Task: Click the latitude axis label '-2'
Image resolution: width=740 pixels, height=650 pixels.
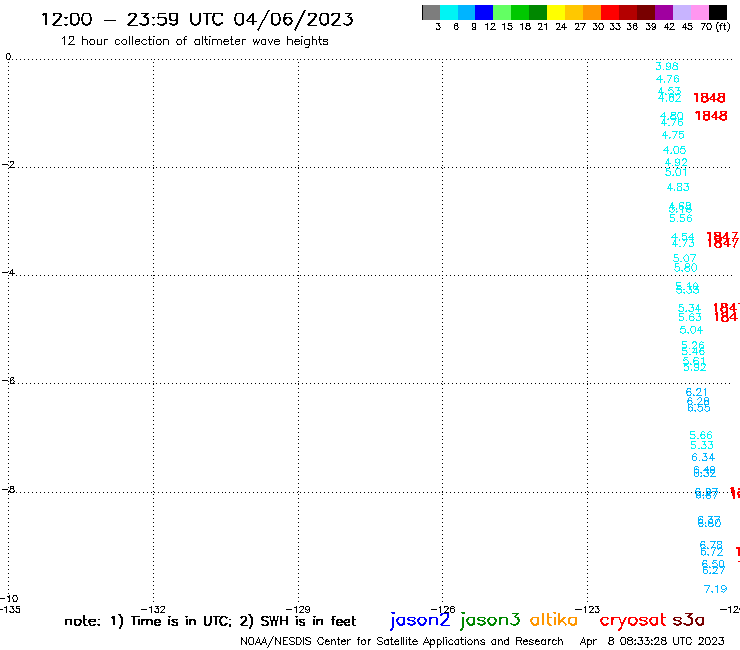Action: tap(8, 164)
